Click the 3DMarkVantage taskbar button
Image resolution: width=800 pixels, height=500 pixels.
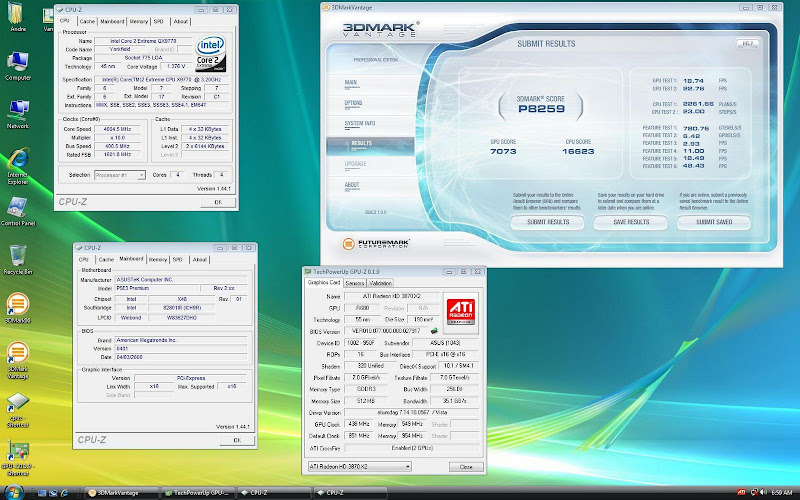pos(119,492)
